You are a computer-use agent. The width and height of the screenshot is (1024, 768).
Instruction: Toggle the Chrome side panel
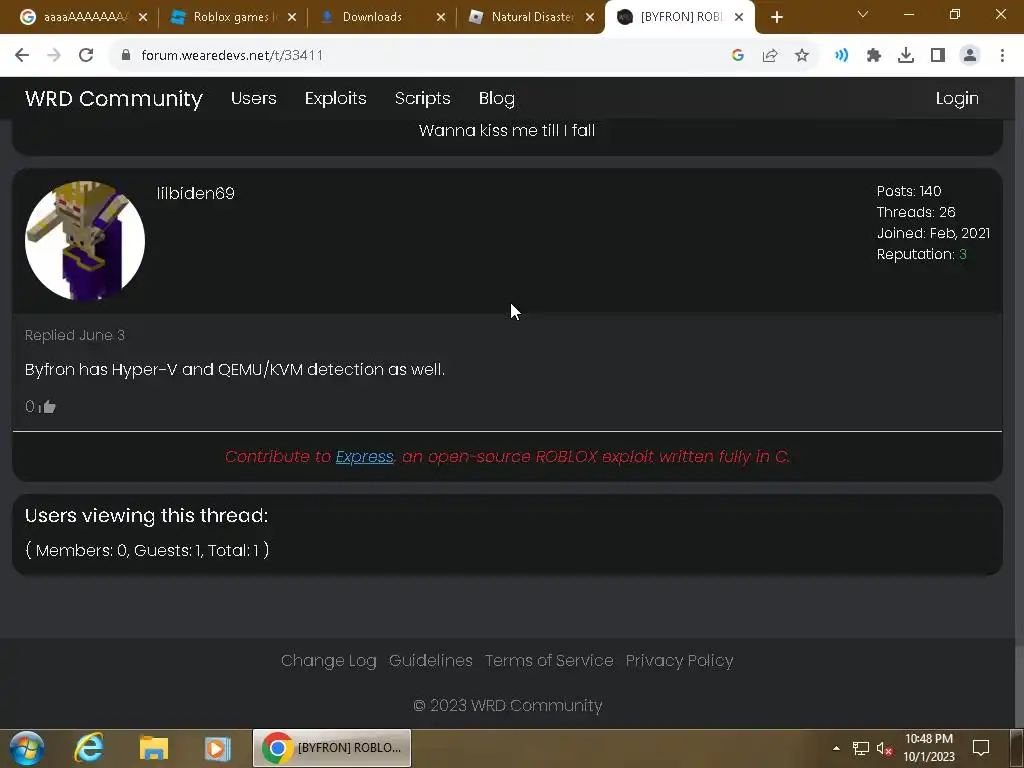pyautogui.click(x=938, y=56)
